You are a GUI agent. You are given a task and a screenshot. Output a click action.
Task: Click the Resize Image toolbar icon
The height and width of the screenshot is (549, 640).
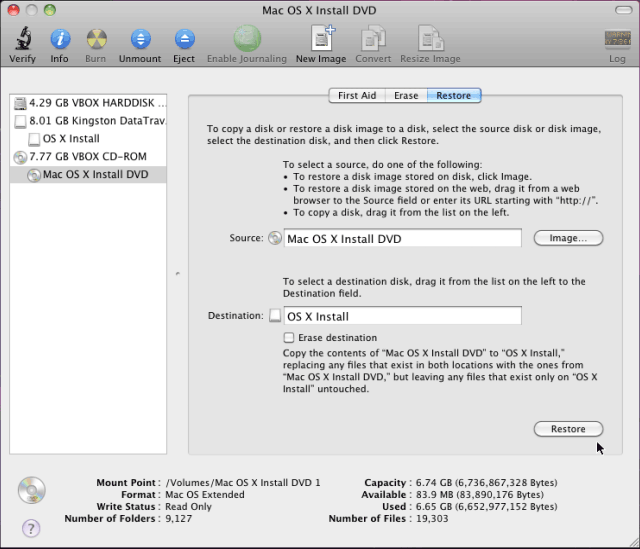431,38
